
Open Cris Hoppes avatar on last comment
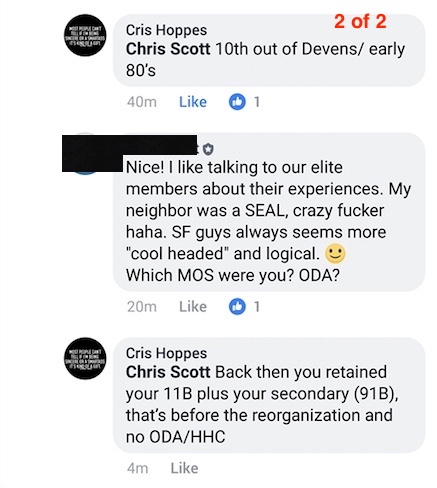[x=85, y=358]
